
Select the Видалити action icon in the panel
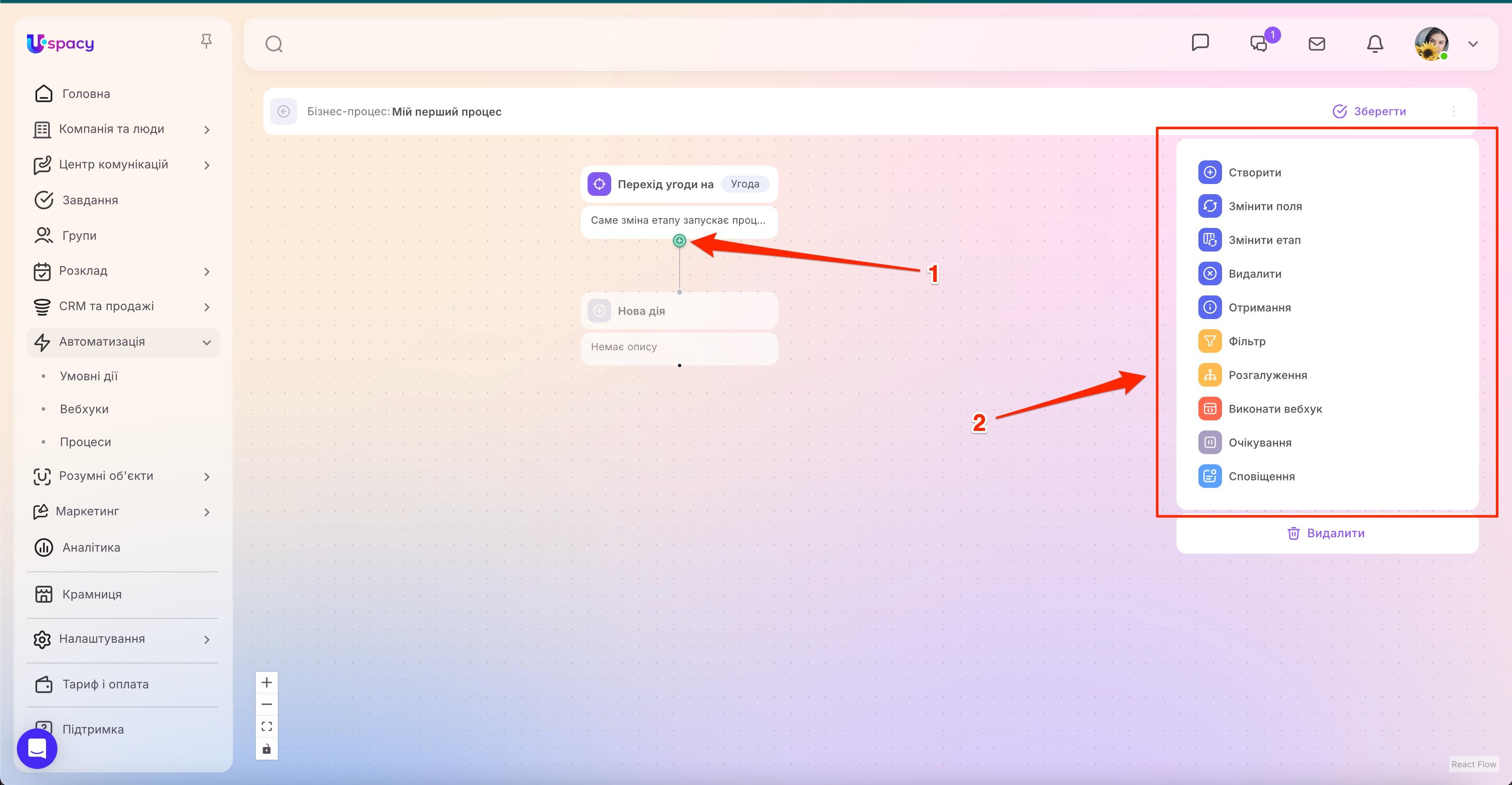point(1210,273)
